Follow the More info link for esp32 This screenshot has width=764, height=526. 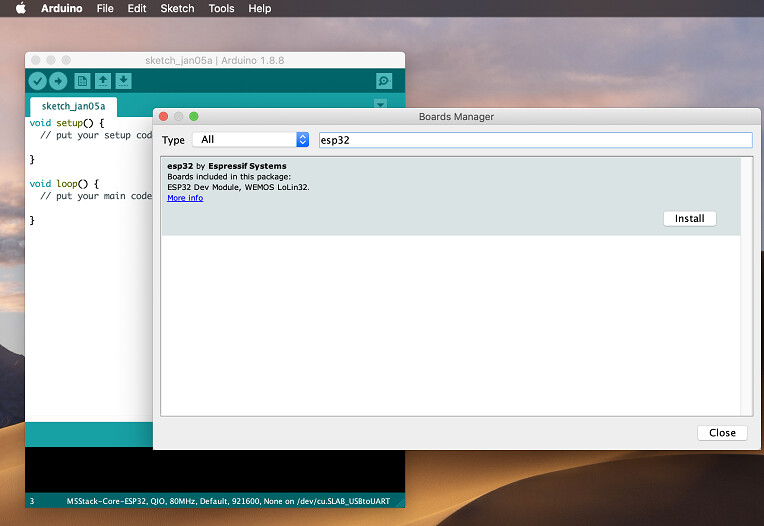[x=185, y=198]
